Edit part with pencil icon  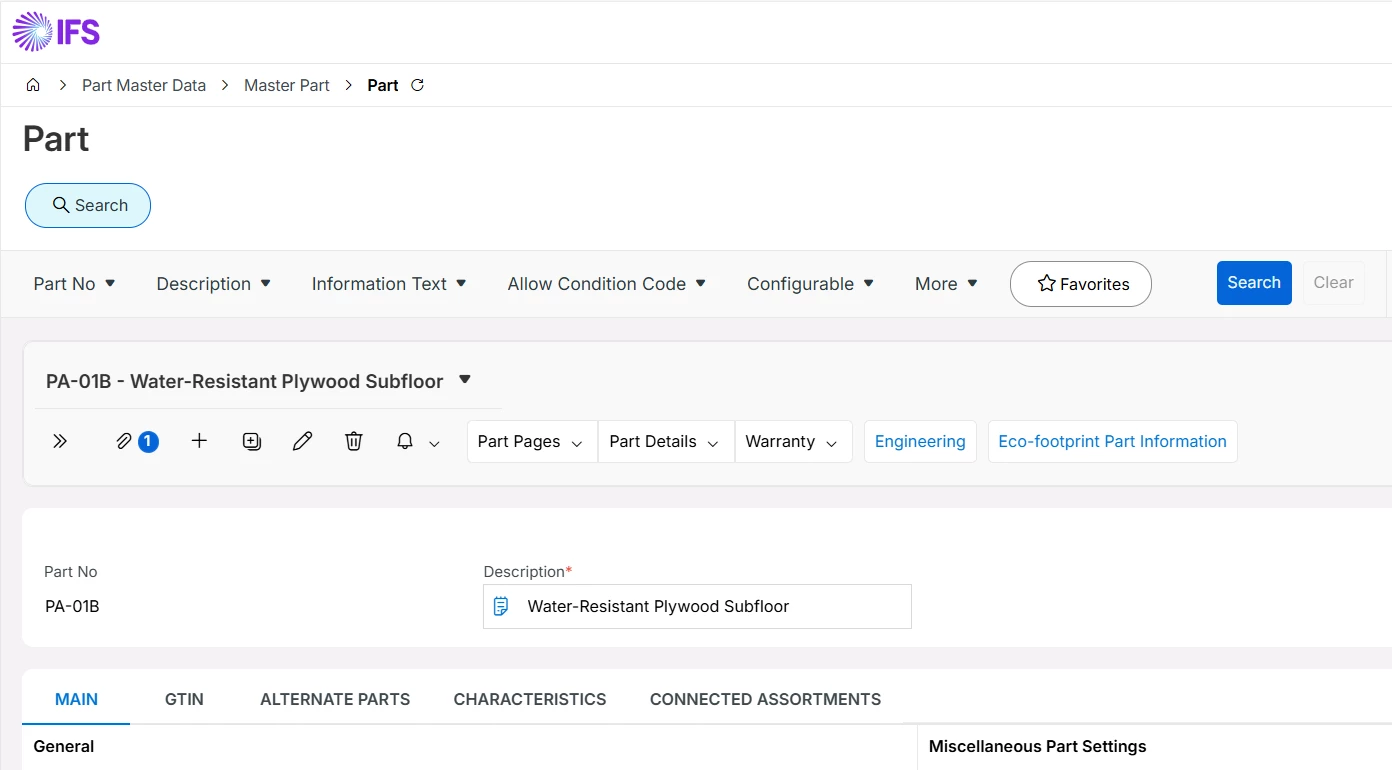click(303, 441)
